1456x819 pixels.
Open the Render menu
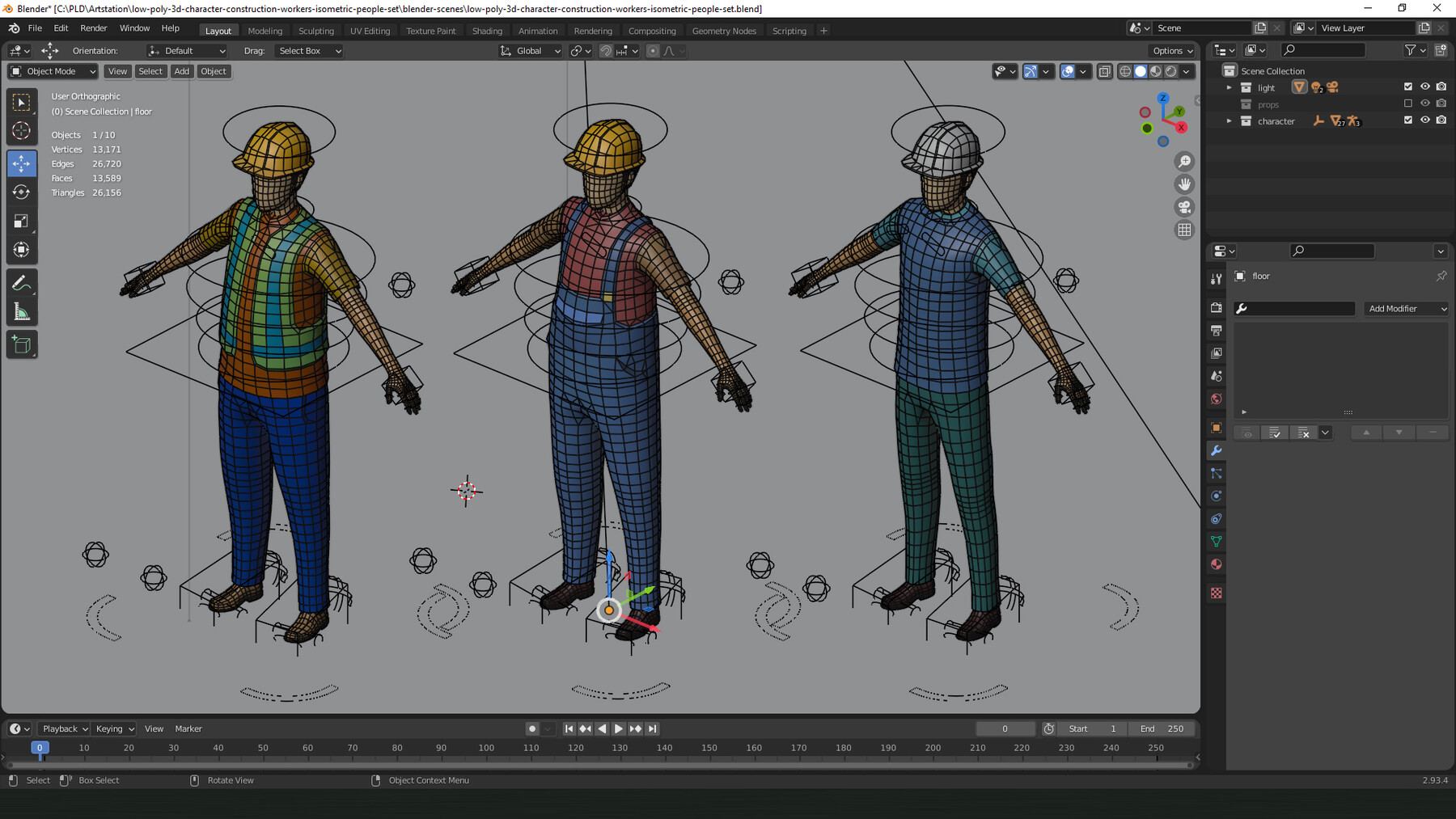point(94,27)
